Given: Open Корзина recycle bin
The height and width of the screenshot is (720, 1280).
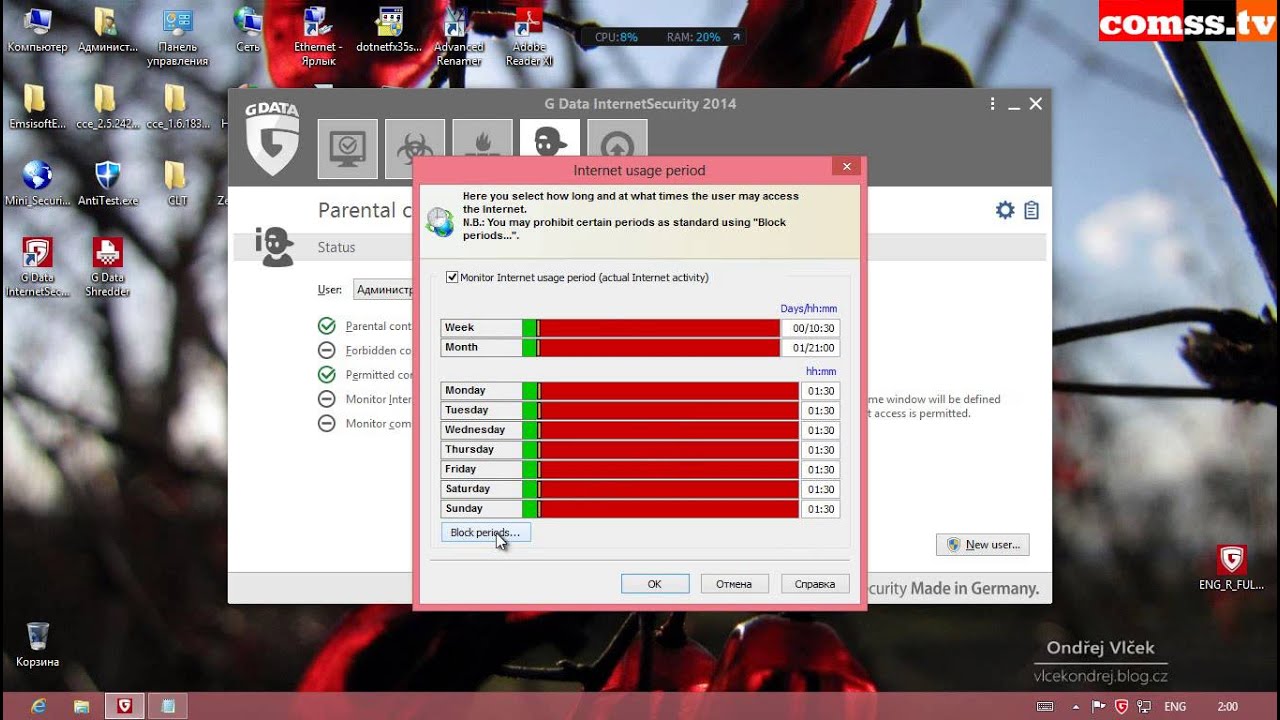Looking at the screenshot, I should click(x=37, y=645).
